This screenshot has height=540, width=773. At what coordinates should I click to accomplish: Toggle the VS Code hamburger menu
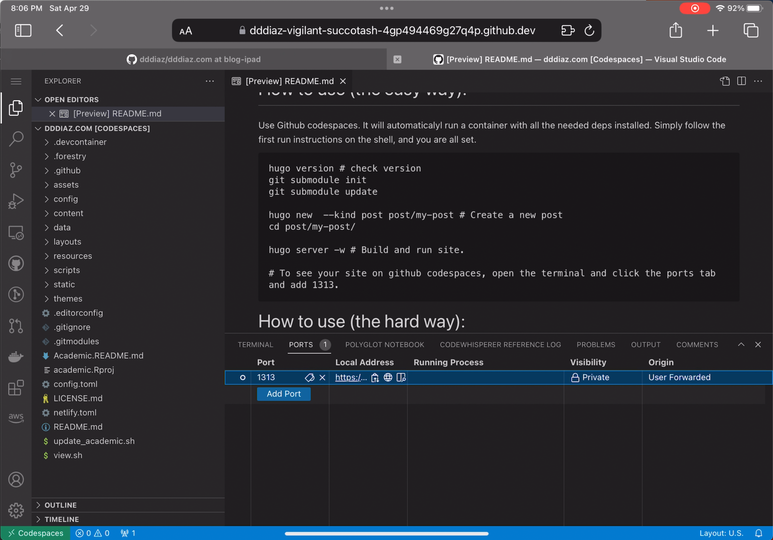tap(16, 81)
